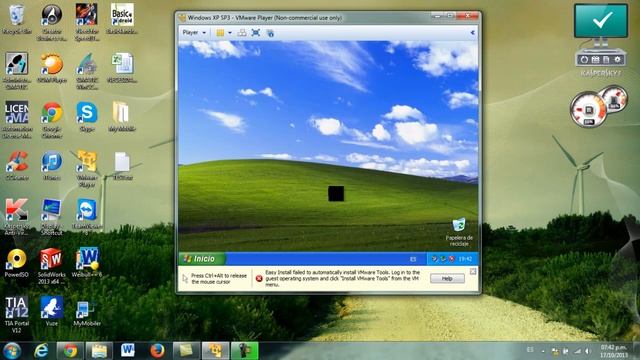Click the ES language bar in Windows taskbar
This screenshot has width=640, height=360.
click(530, 350)
